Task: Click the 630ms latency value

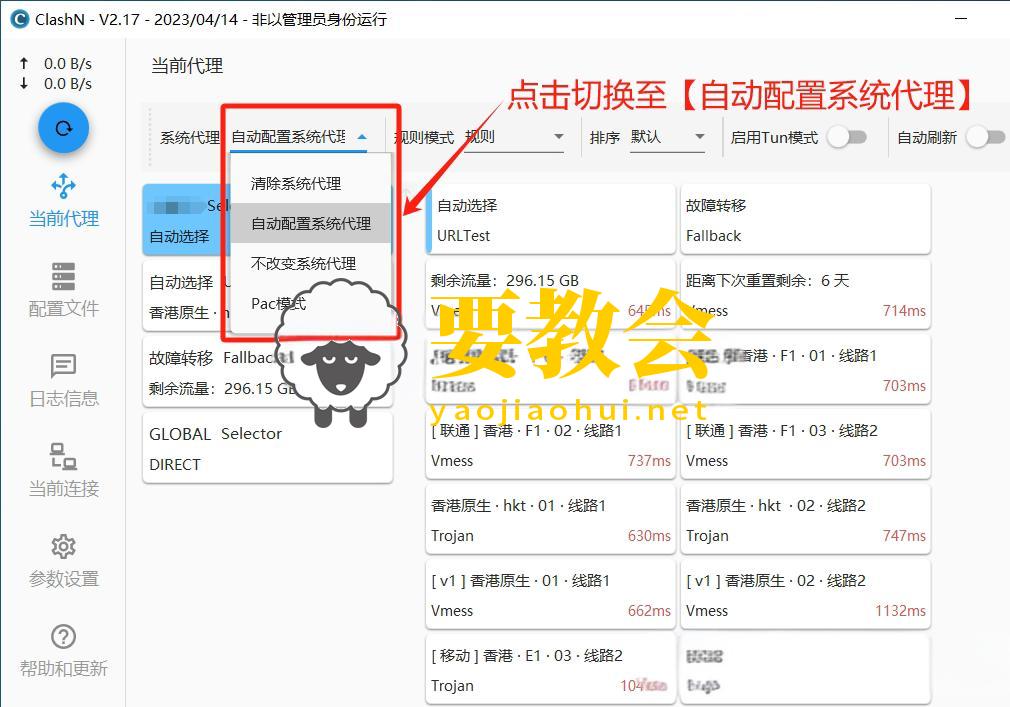Action: (649, 536)
